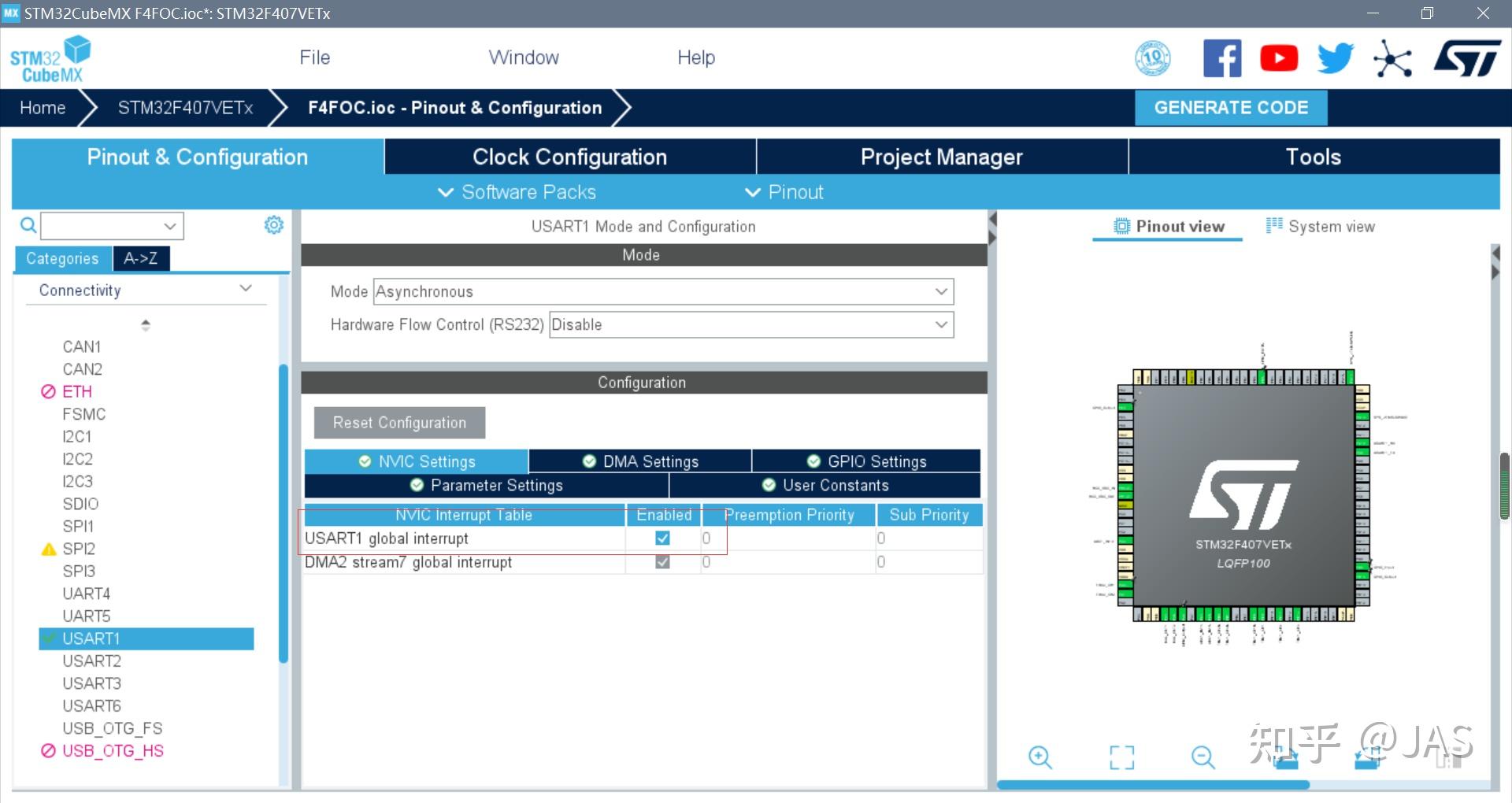Viewport: 1512px width, 803px height.
Task: Select the Categories list tab
Action: click(63, 258)
